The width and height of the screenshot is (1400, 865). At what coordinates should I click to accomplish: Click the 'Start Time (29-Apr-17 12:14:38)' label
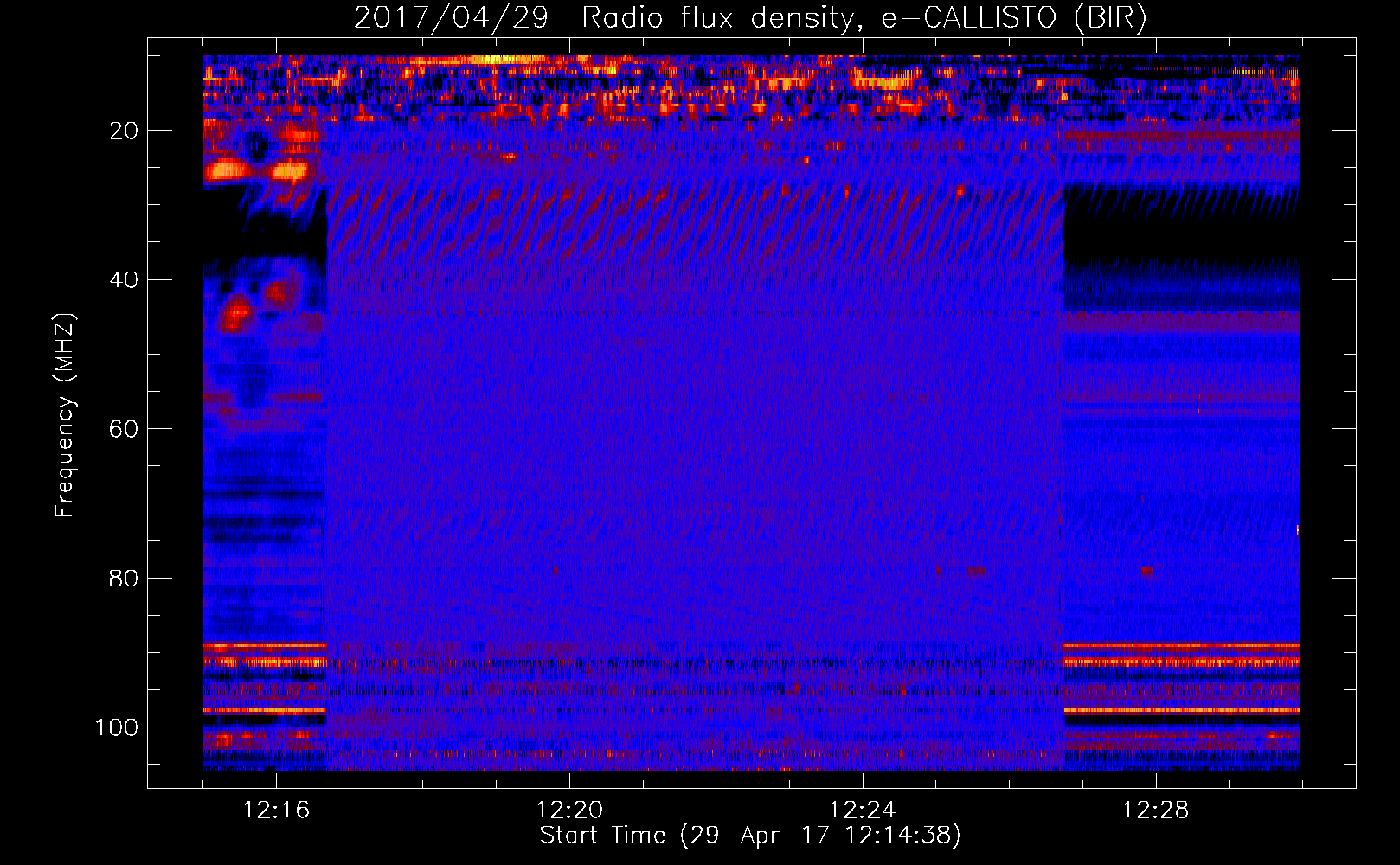point(750,835)
